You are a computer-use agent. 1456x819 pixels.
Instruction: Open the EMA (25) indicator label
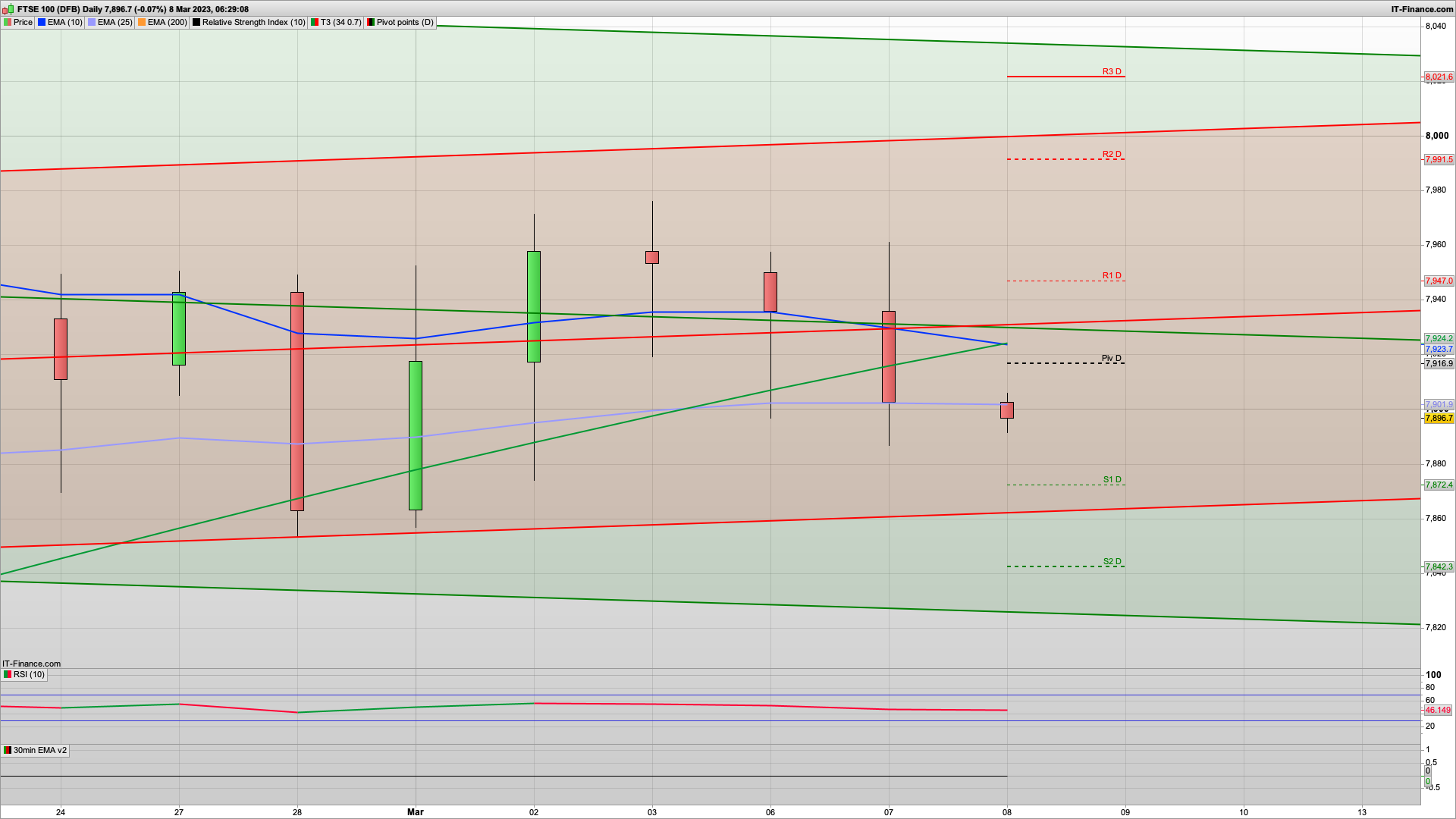pyautogui.click(x=115, y=22)
